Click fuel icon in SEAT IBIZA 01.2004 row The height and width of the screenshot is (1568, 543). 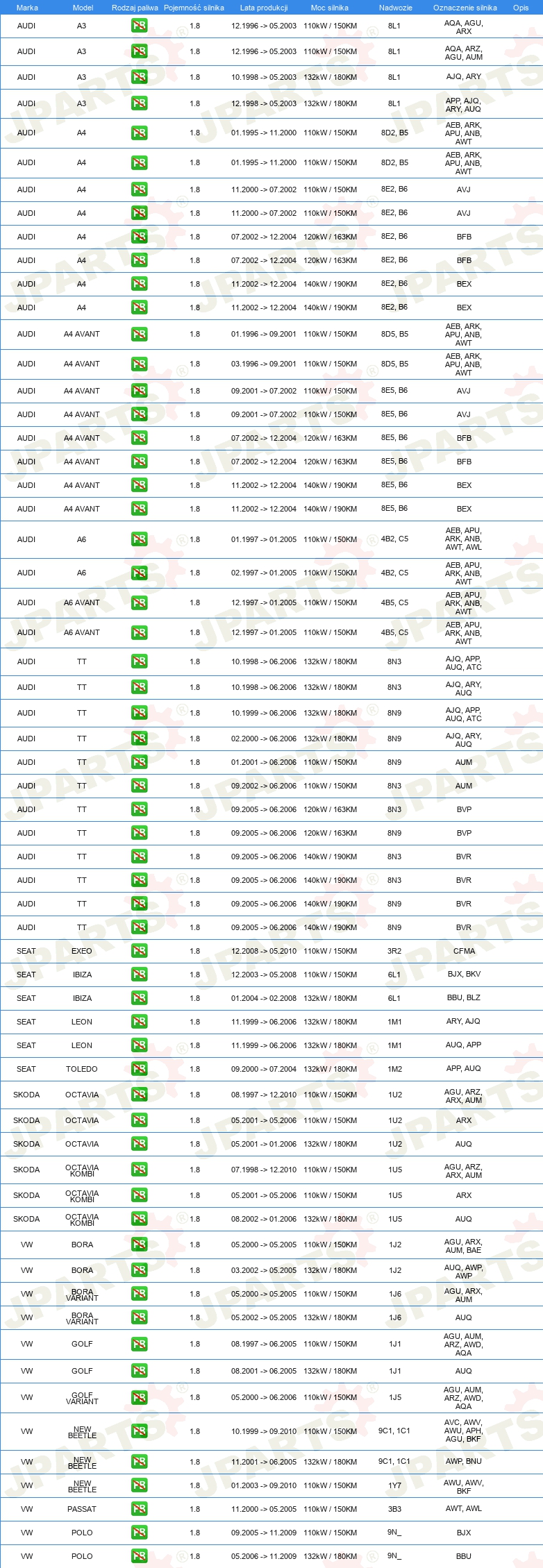(x=139, y=998)
